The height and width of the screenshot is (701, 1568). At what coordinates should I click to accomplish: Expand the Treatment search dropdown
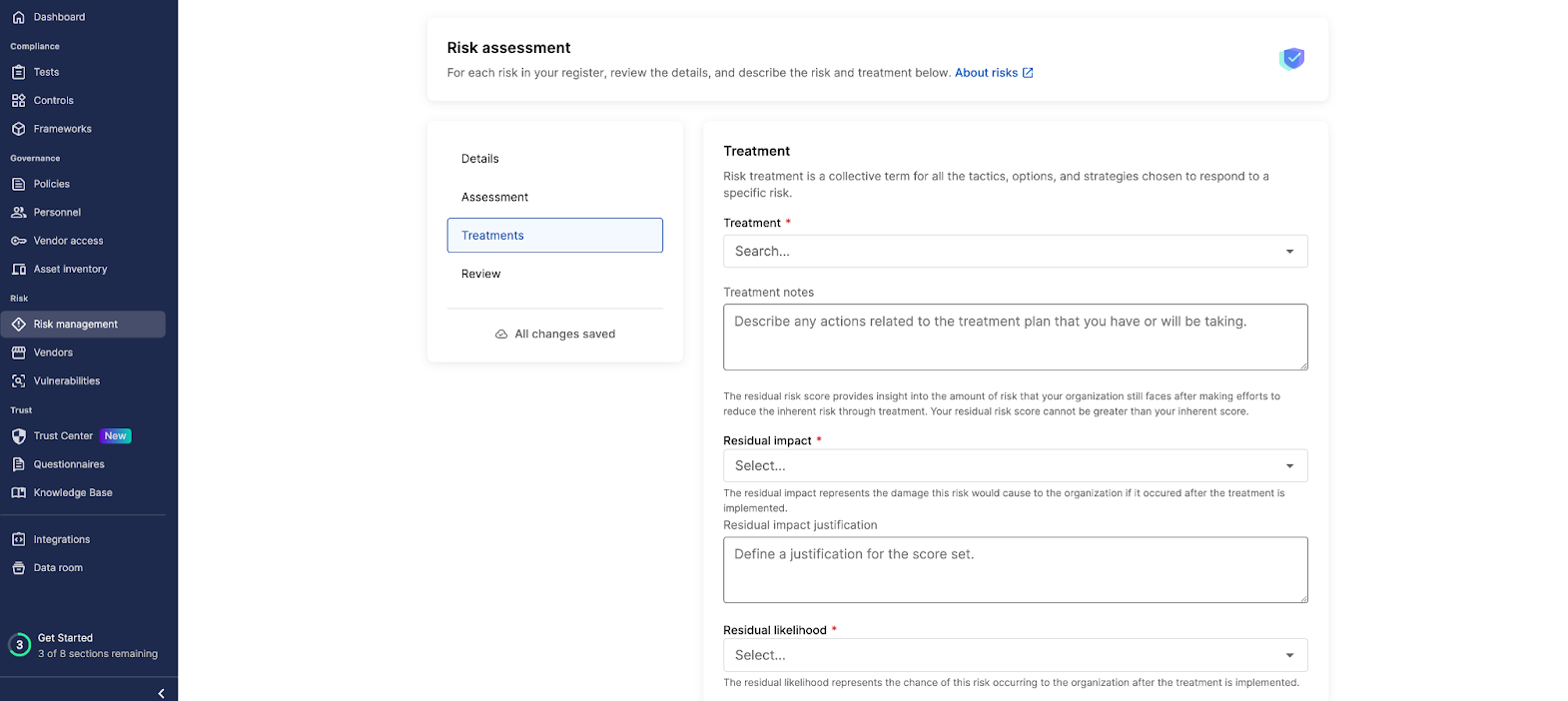click(x=1015, y=252)
